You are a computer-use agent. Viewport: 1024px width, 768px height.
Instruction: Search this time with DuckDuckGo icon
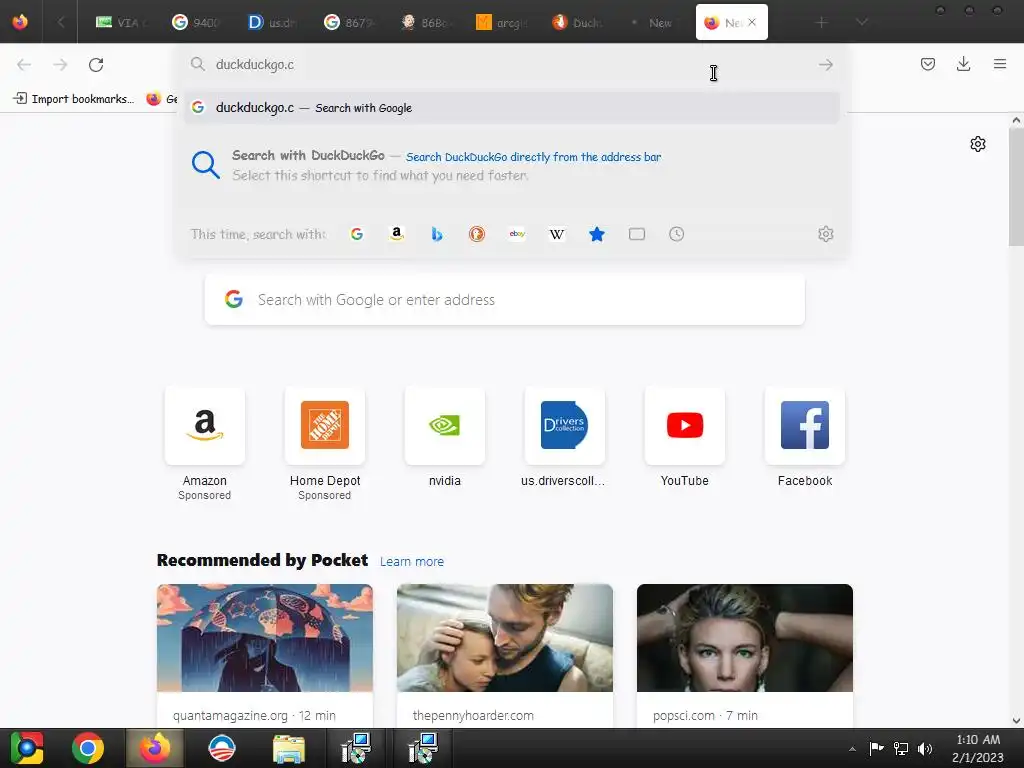tap(477, 234)
